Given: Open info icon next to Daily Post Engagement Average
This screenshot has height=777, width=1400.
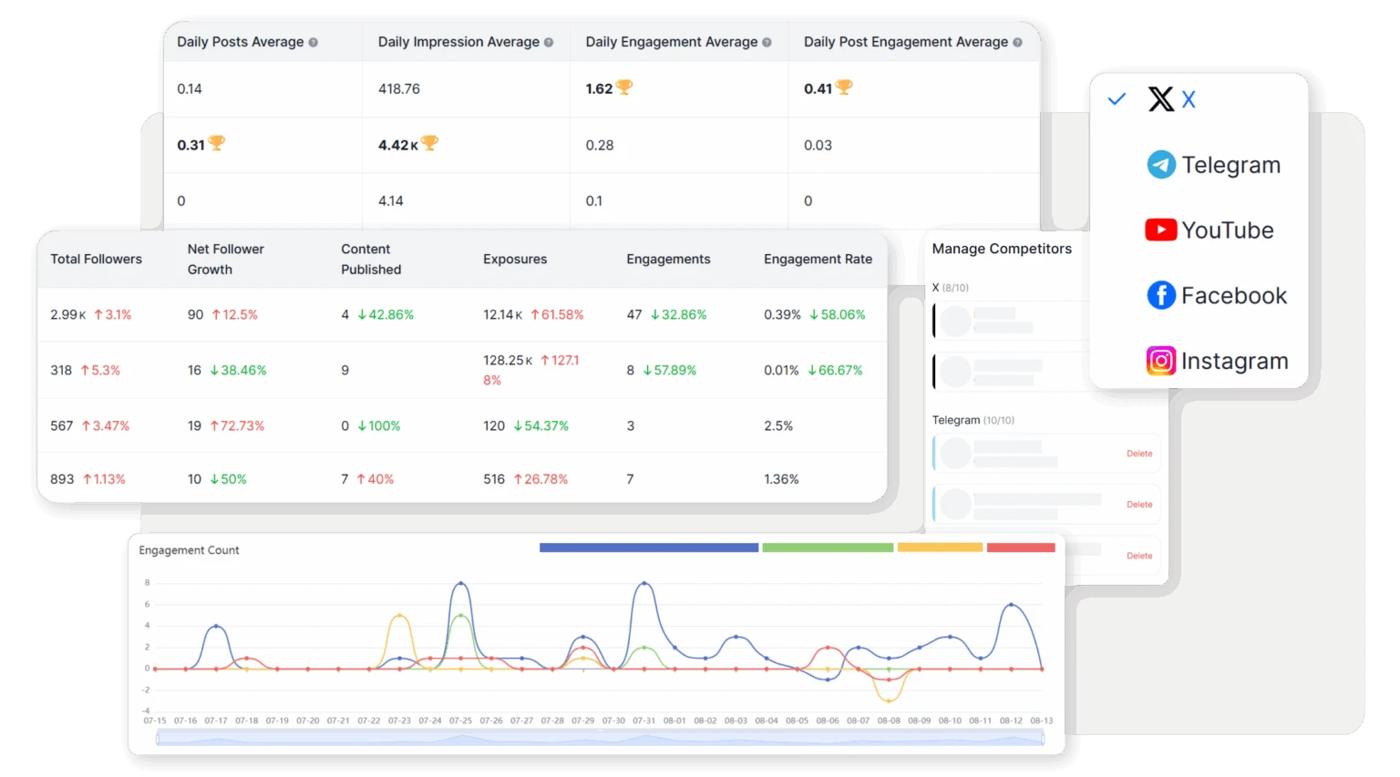Looking at the screenshot, I should pyautogui.click(x=1017, y=43).
